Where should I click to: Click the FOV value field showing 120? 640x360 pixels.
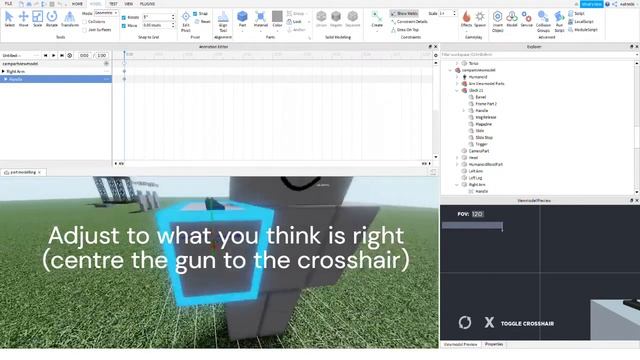coord(478,214)
